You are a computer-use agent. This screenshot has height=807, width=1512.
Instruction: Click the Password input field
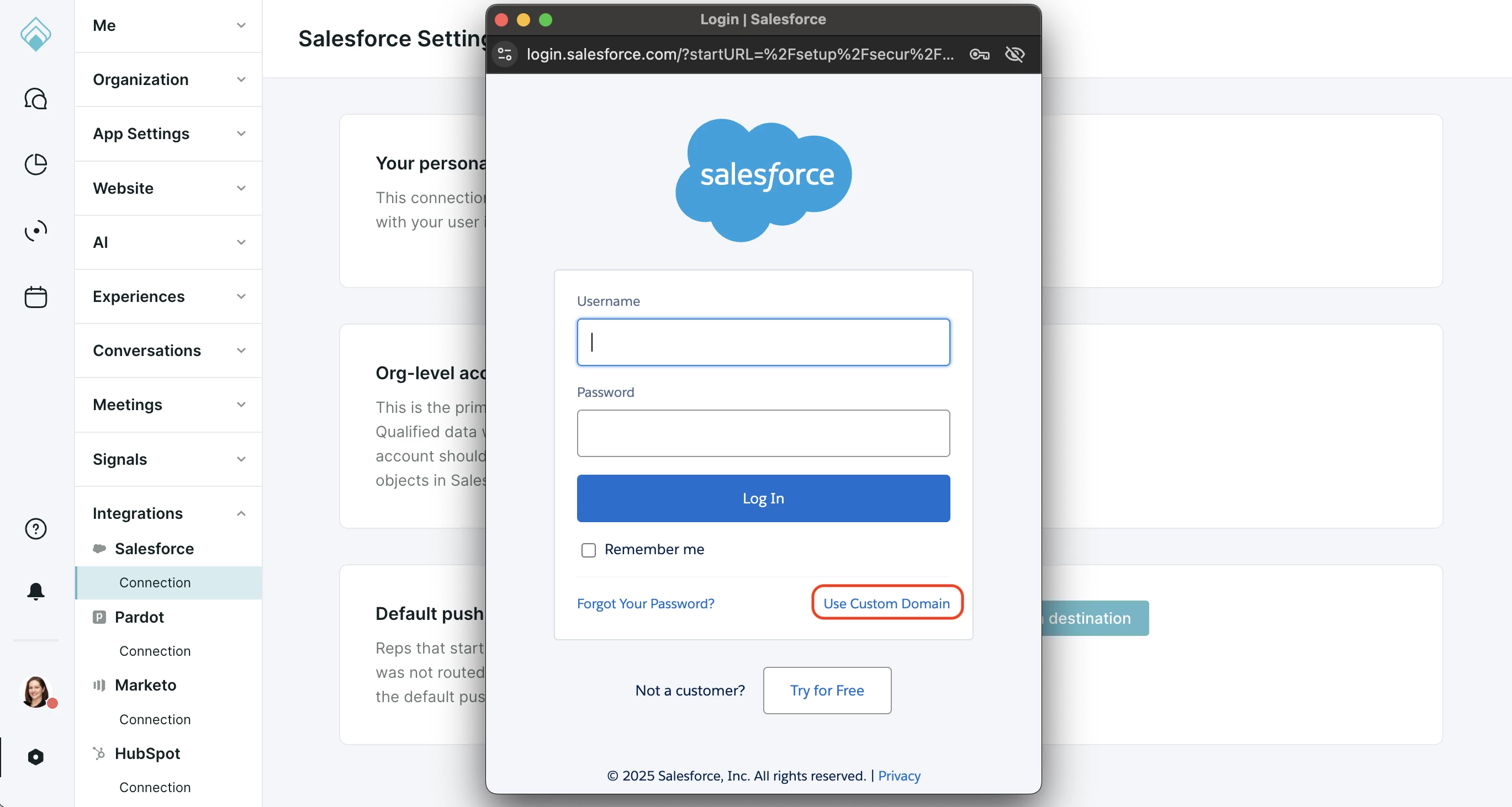763,433
